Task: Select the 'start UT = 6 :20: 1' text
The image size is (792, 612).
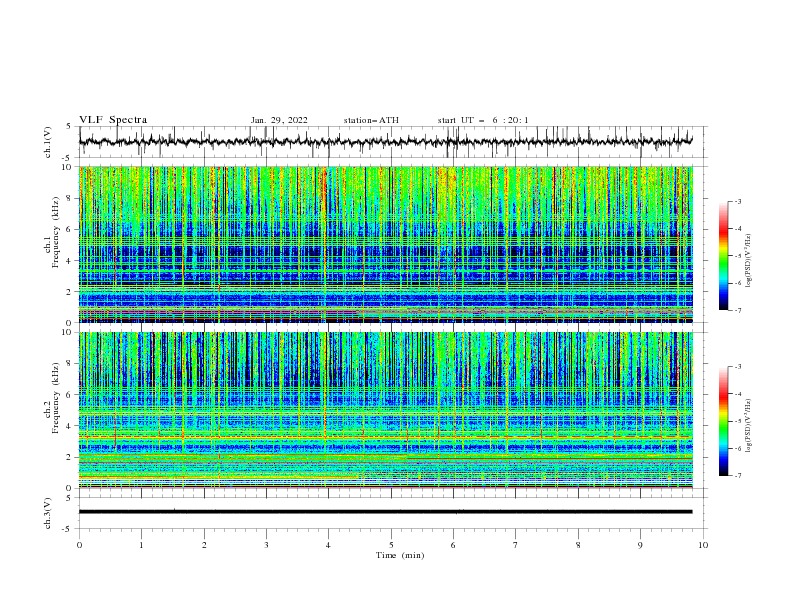Action: tap(483, 120)
